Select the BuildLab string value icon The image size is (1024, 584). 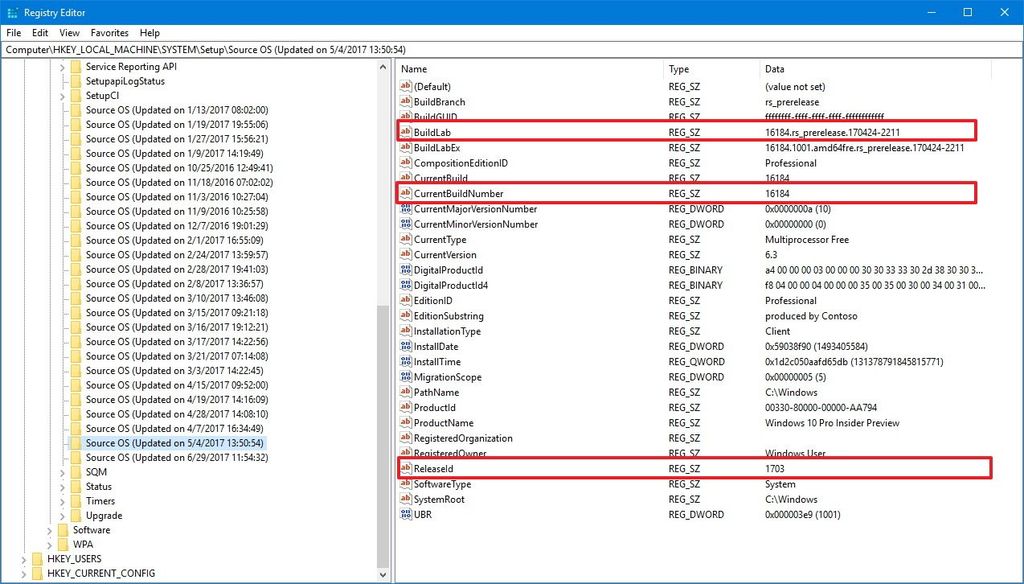point(405,132)
